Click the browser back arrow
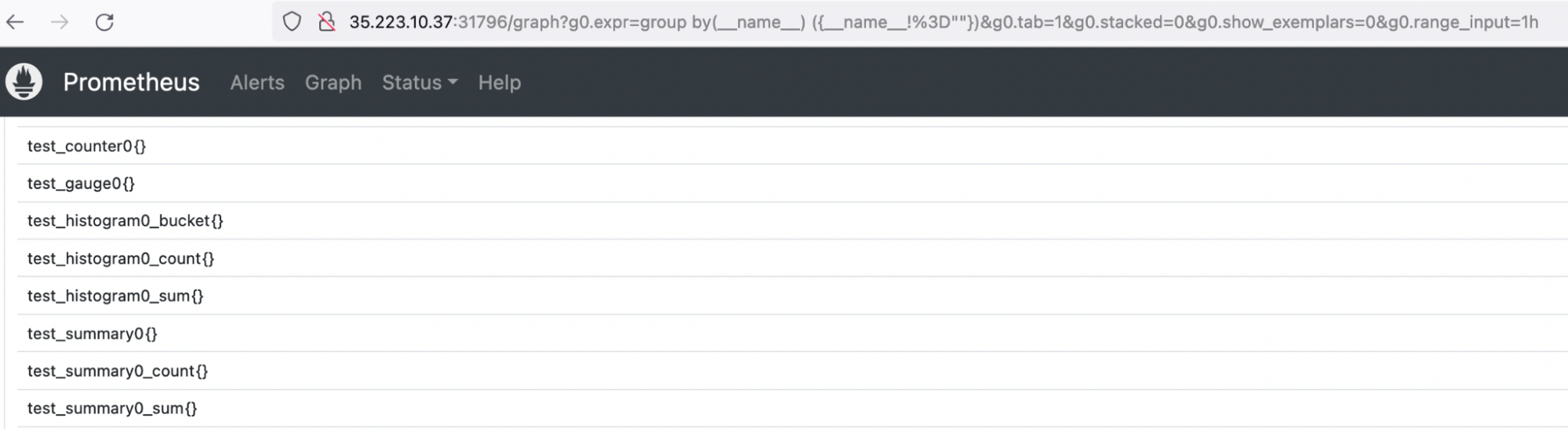Image resolution: width=1568 pixels, height=429 pixels. 15,22
